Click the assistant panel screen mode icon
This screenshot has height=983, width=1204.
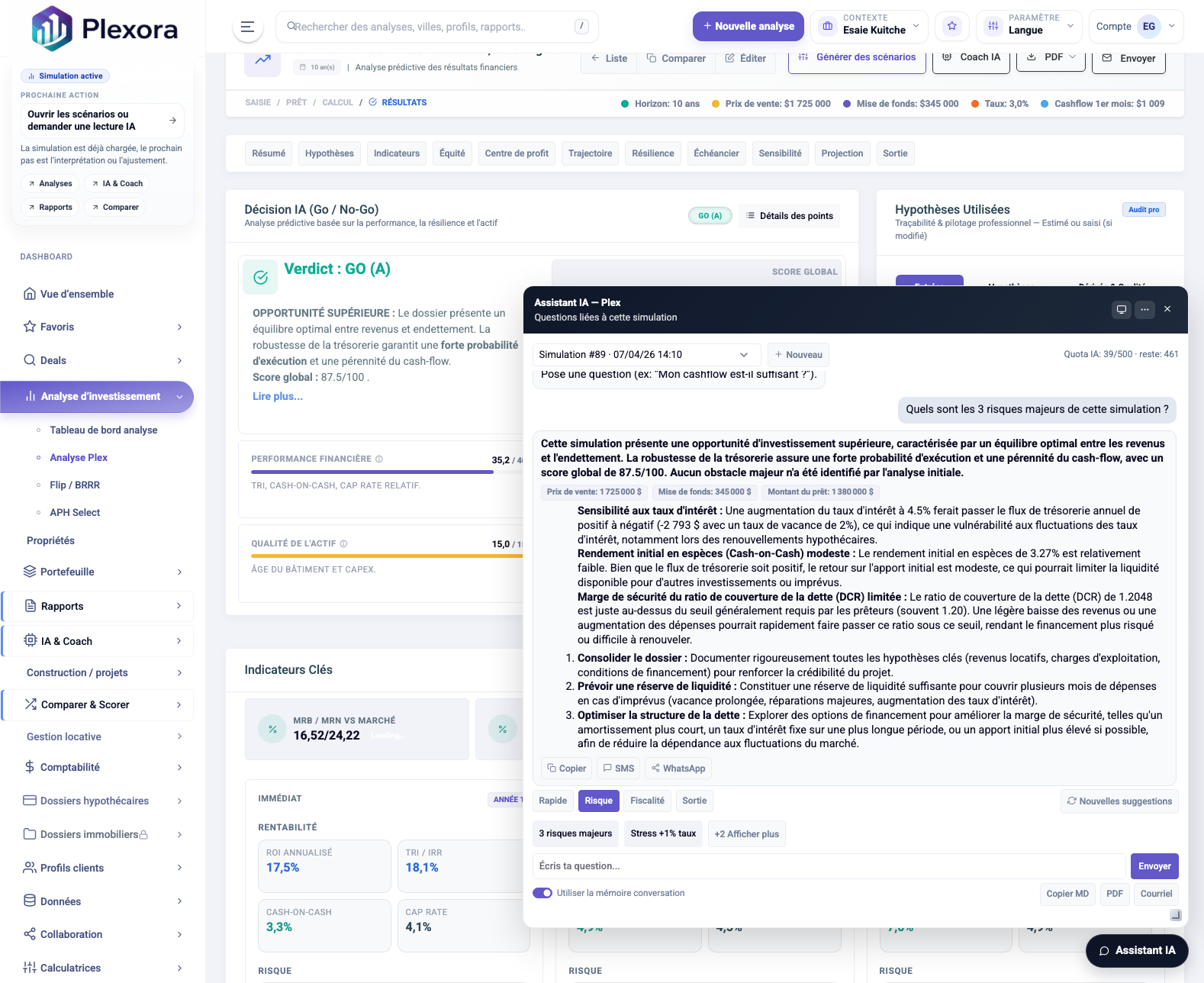[x=1121, y=309]
